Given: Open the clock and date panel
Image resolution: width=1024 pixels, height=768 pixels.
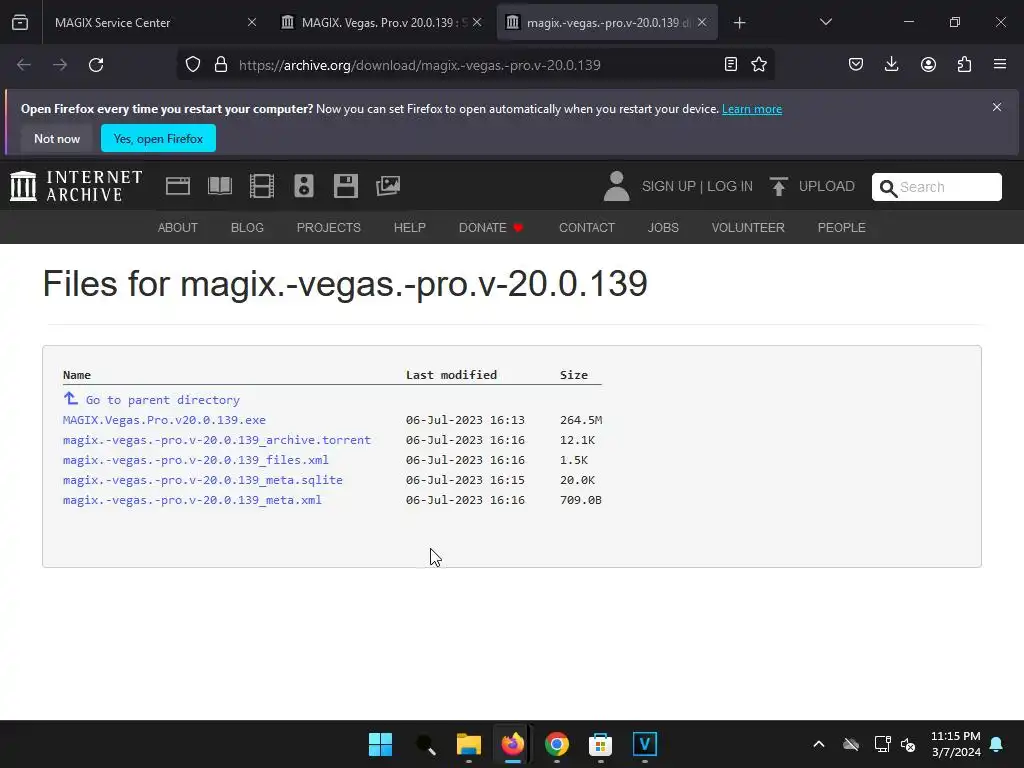Looking at the screenshot, I should pos(955,744).
